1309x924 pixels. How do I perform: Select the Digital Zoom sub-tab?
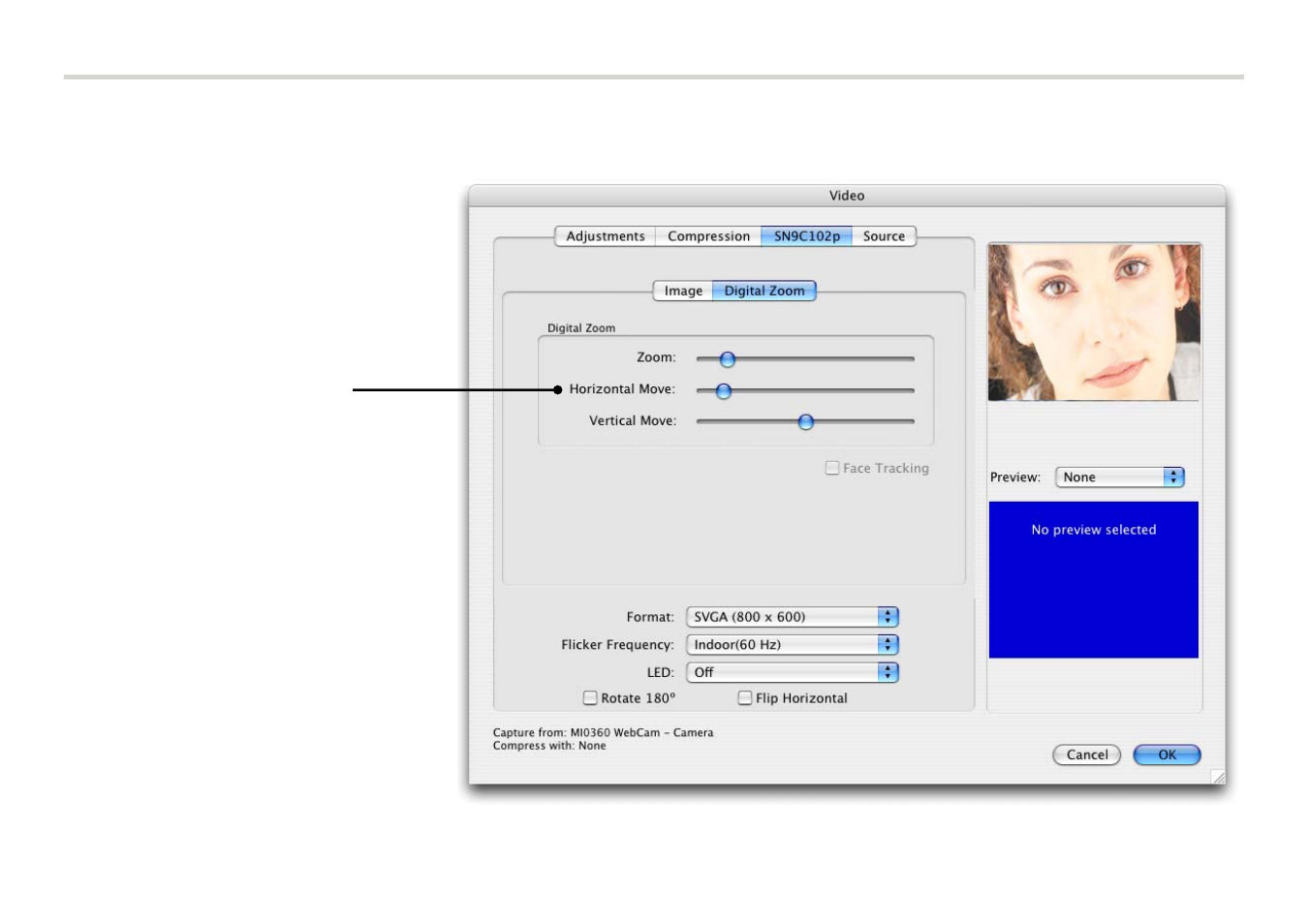(x=764, y=291)
